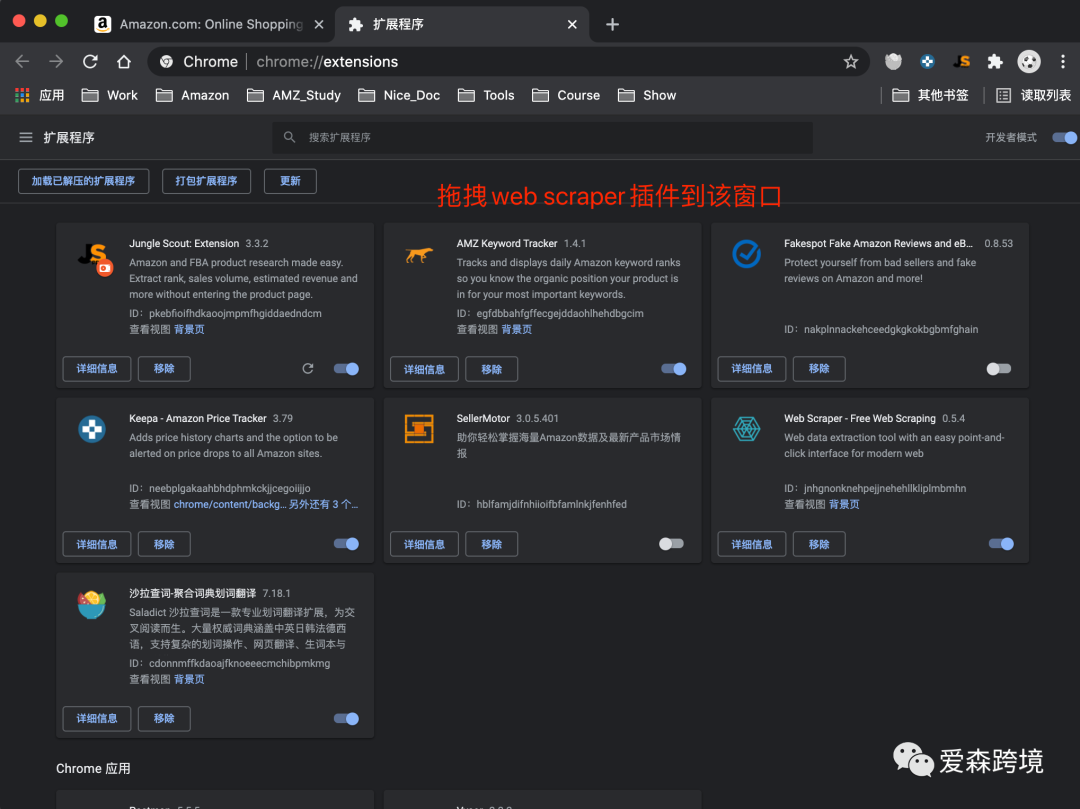Click the 更新 update button

[x=290, y=181]
